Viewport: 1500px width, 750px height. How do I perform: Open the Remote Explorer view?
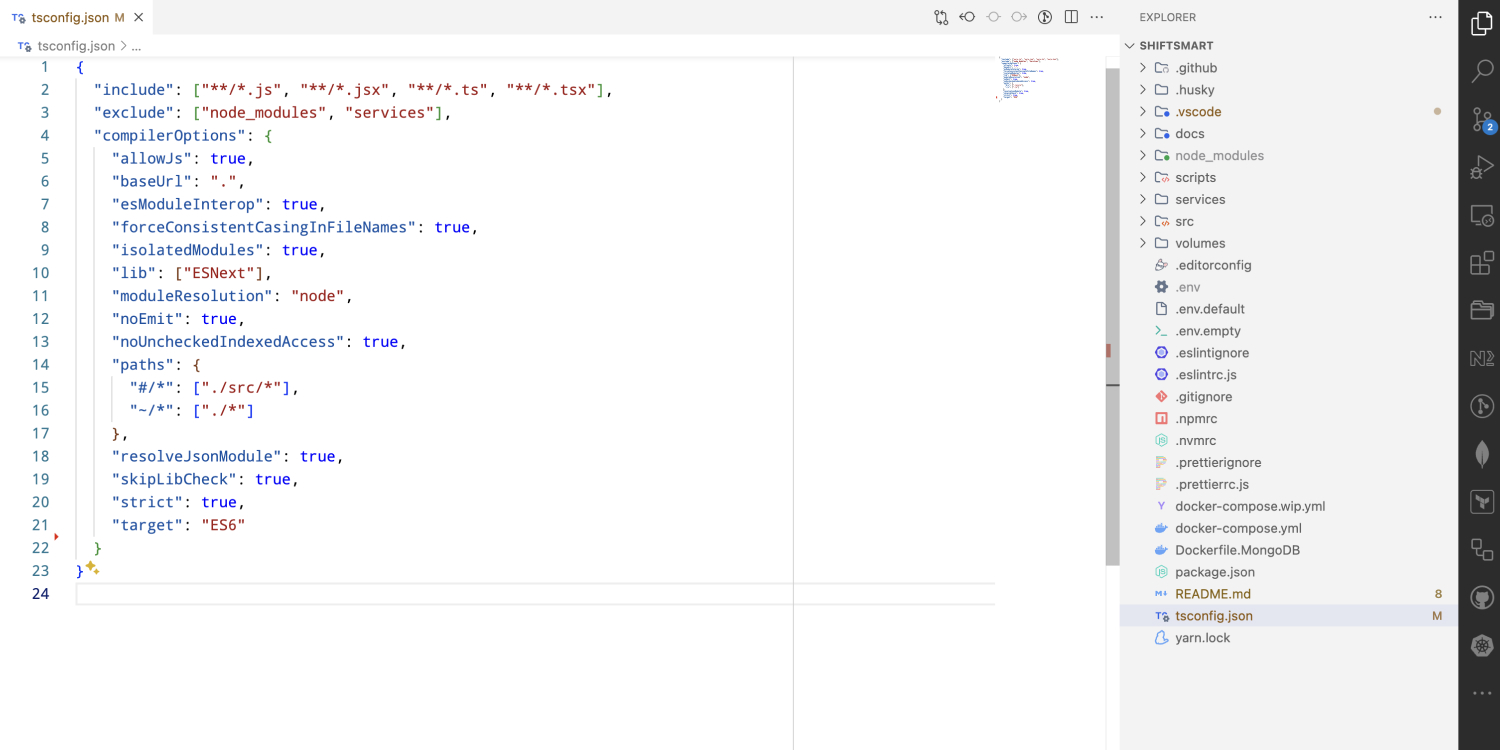tap(1481, 215)
